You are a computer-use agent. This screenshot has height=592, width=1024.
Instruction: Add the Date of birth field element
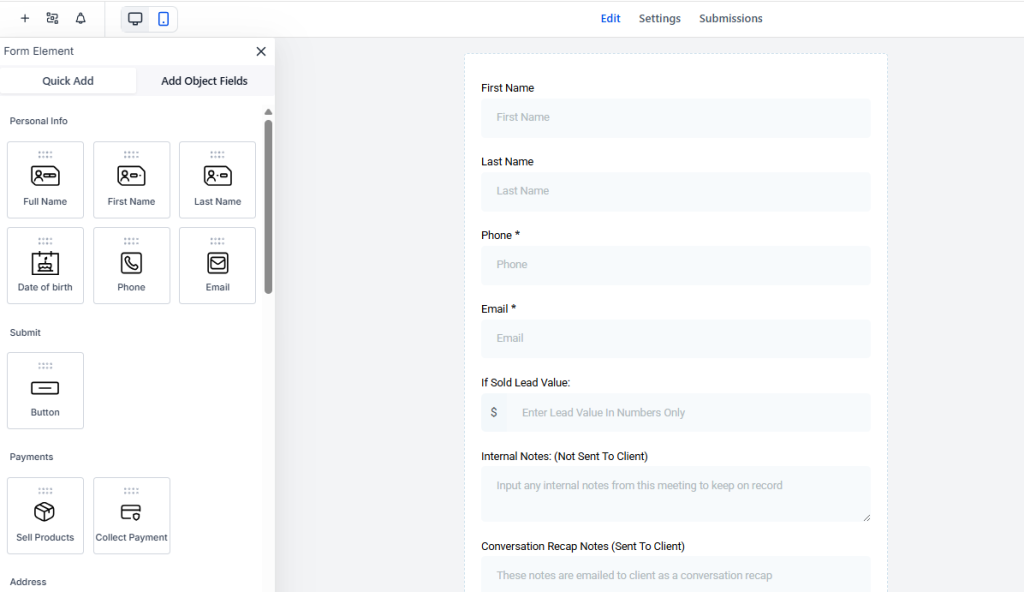[45, 265]
